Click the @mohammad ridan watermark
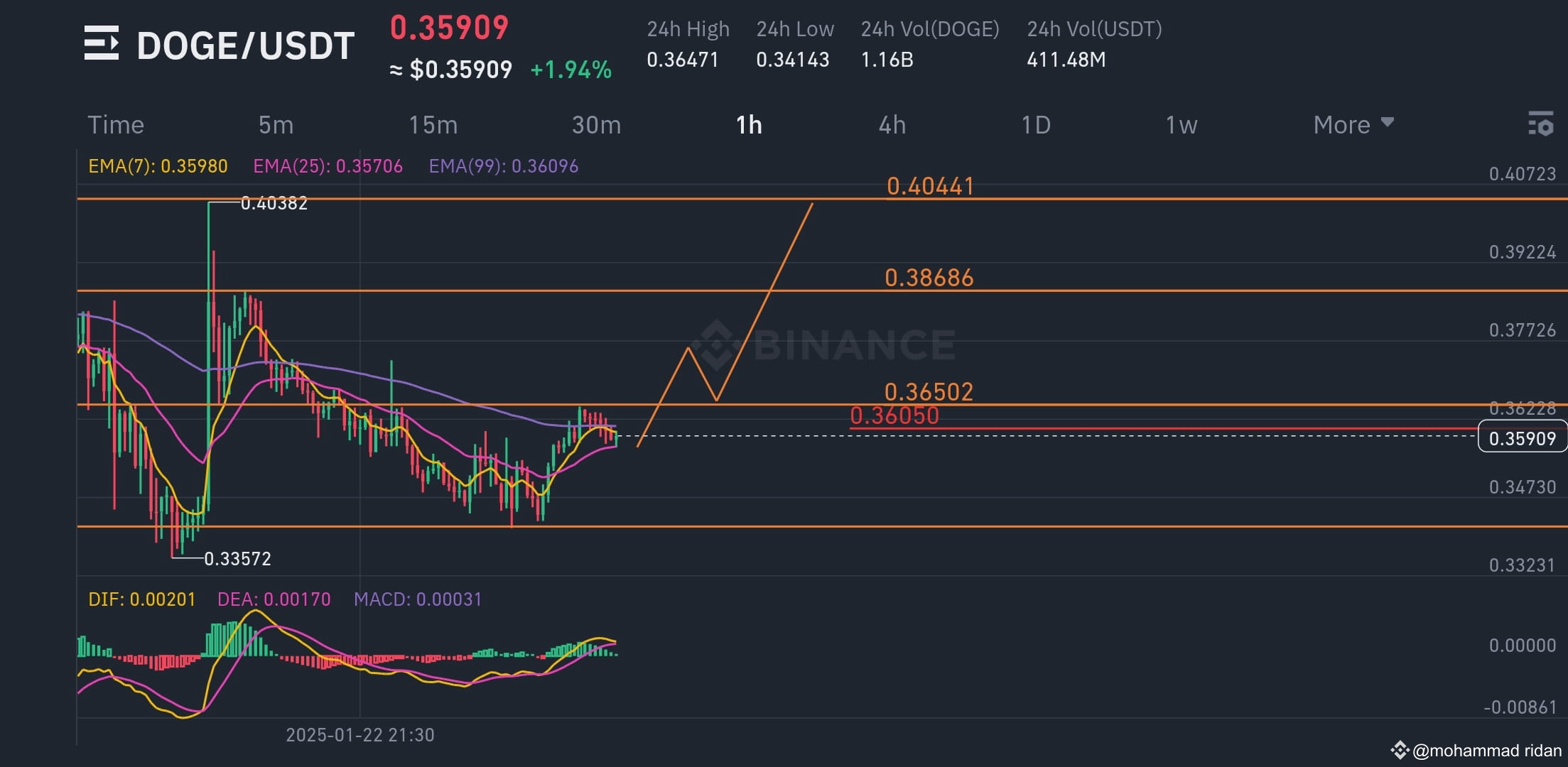Screen dimensions: 1568x767 [x=1485, y=748]
